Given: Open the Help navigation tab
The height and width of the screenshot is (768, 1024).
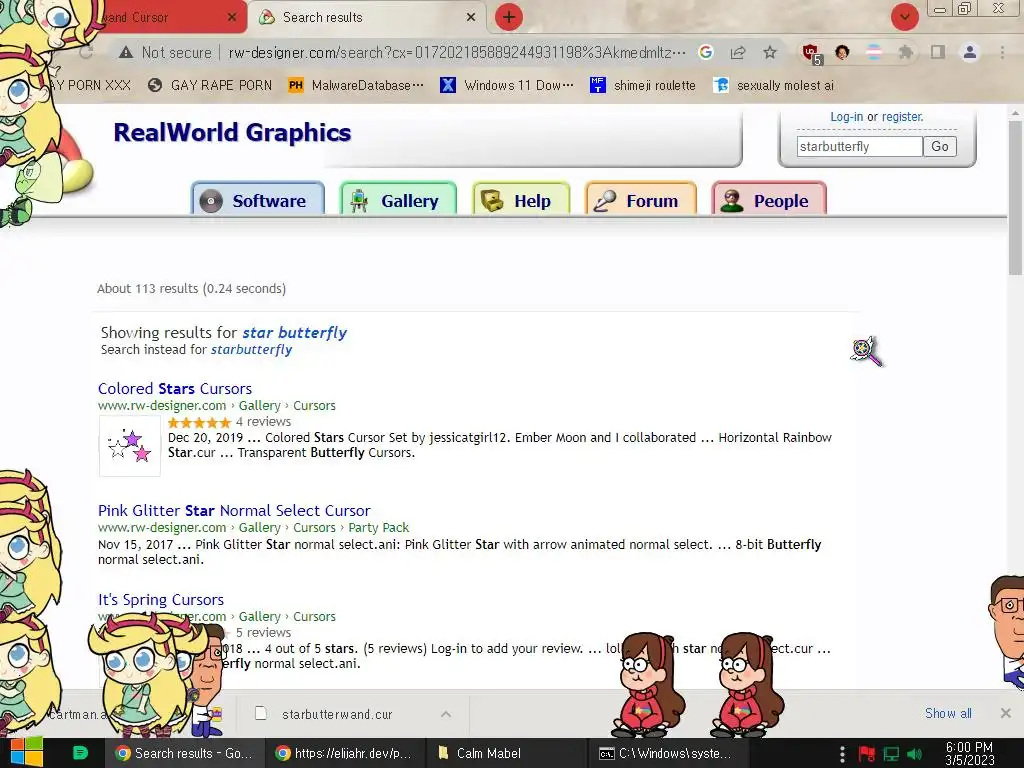Looking at the screenshot, I should pos(521,199).
